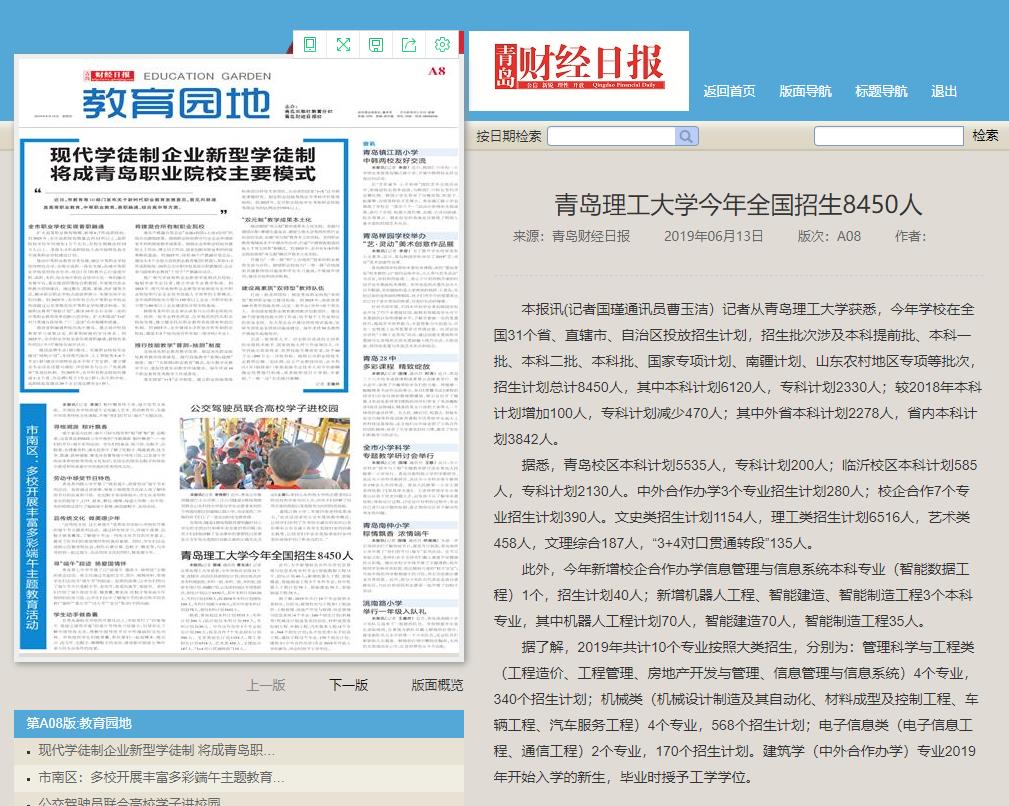The image size is (1009, 806).
Task: Click the 青岛财经日报 newspaper logo
Action: tap(579, 70)
